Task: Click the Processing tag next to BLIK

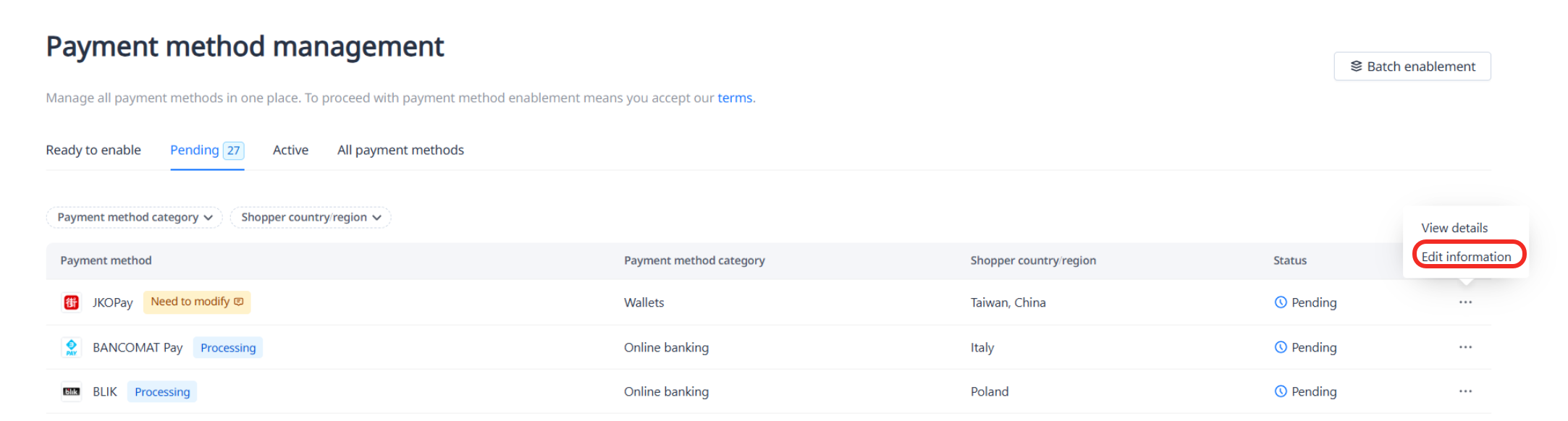Action: pyautogui.click(x=162, y=392)
